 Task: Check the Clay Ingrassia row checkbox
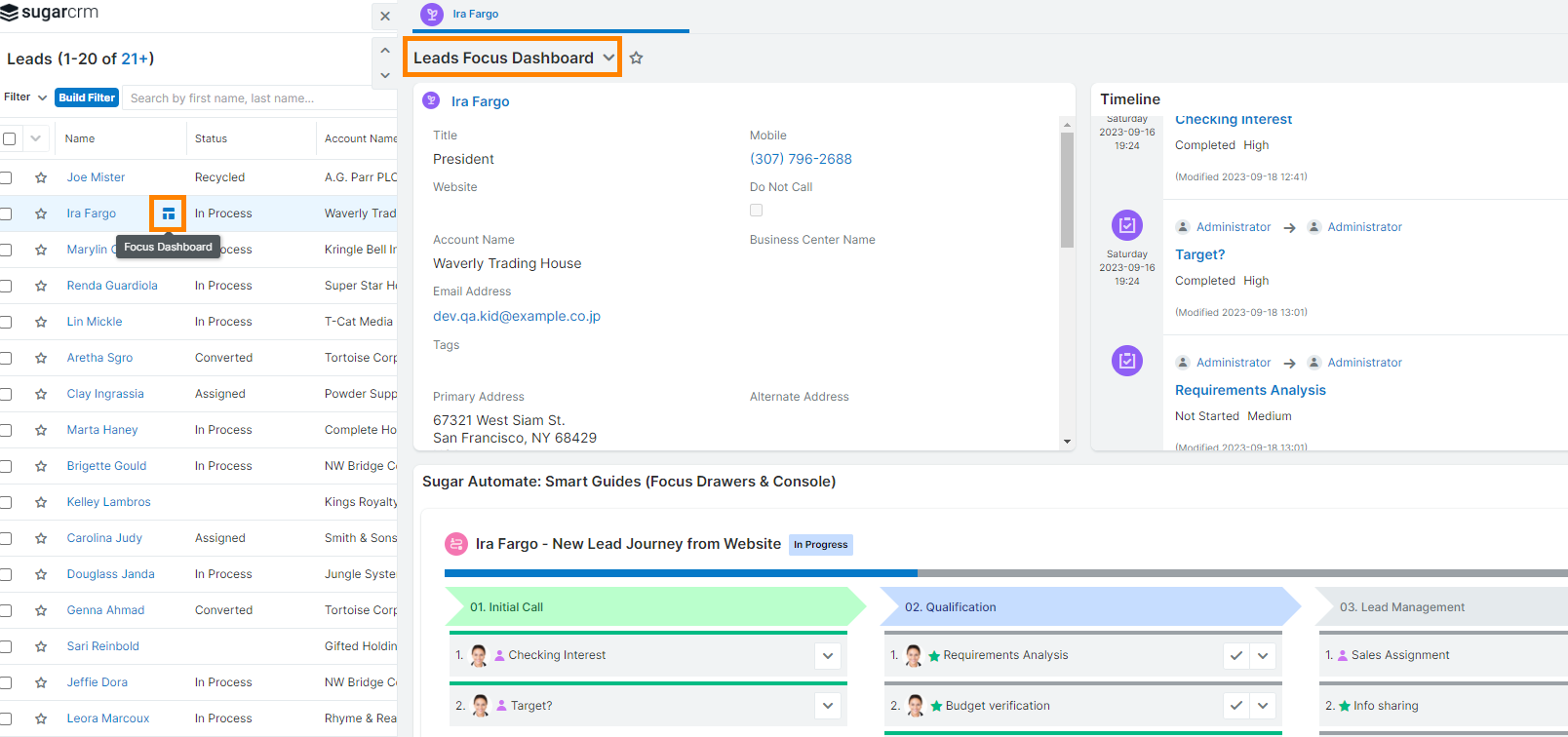(6, 394)
